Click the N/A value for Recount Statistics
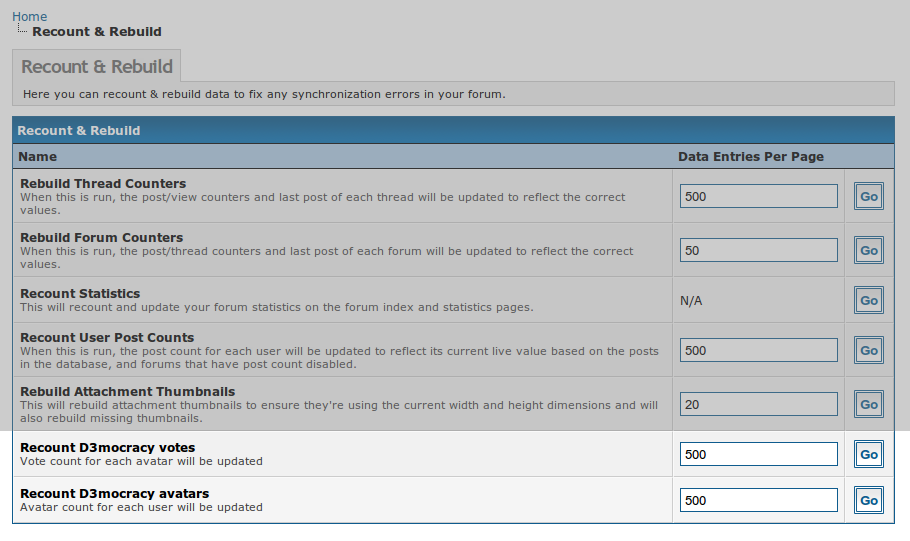 tap(691, 300)
